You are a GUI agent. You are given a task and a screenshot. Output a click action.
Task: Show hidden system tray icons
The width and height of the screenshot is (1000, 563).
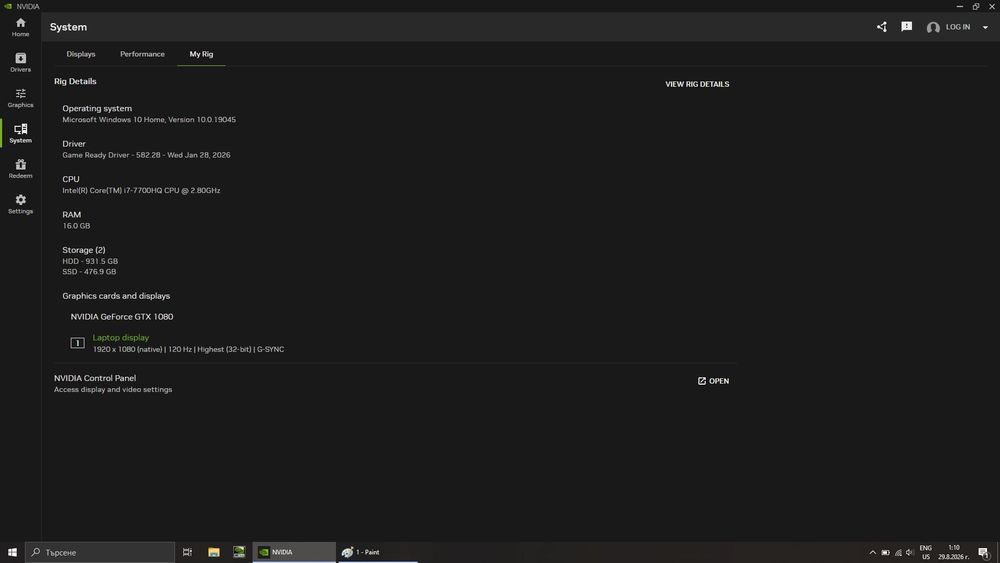click(x=872, y=553)
